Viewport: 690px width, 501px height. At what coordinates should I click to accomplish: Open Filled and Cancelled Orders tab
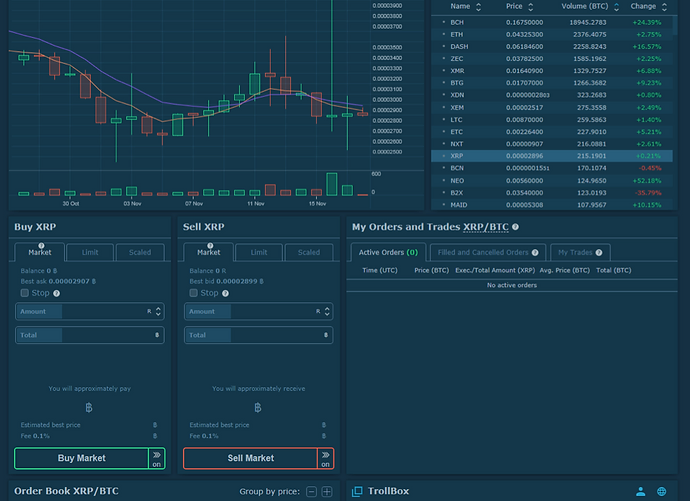488,252
